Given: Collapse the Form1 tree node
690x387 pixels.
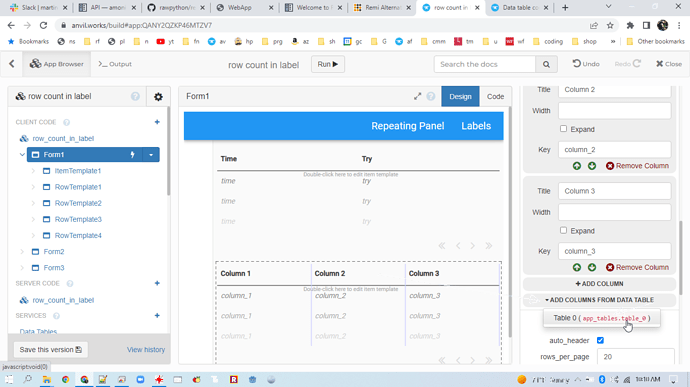Looking at the screenshot, I should [22, 155].
